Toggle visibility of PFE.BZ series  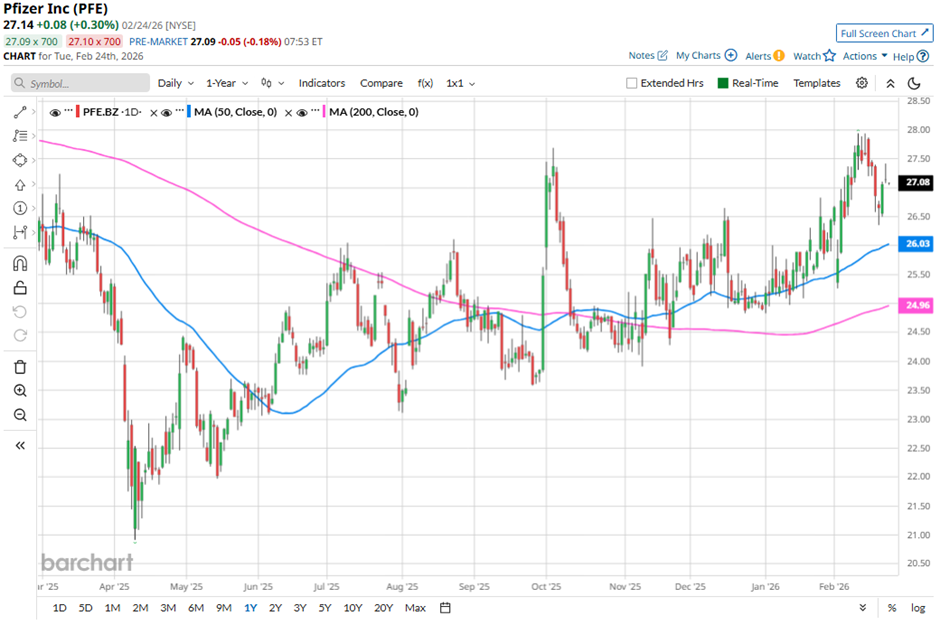55,112
